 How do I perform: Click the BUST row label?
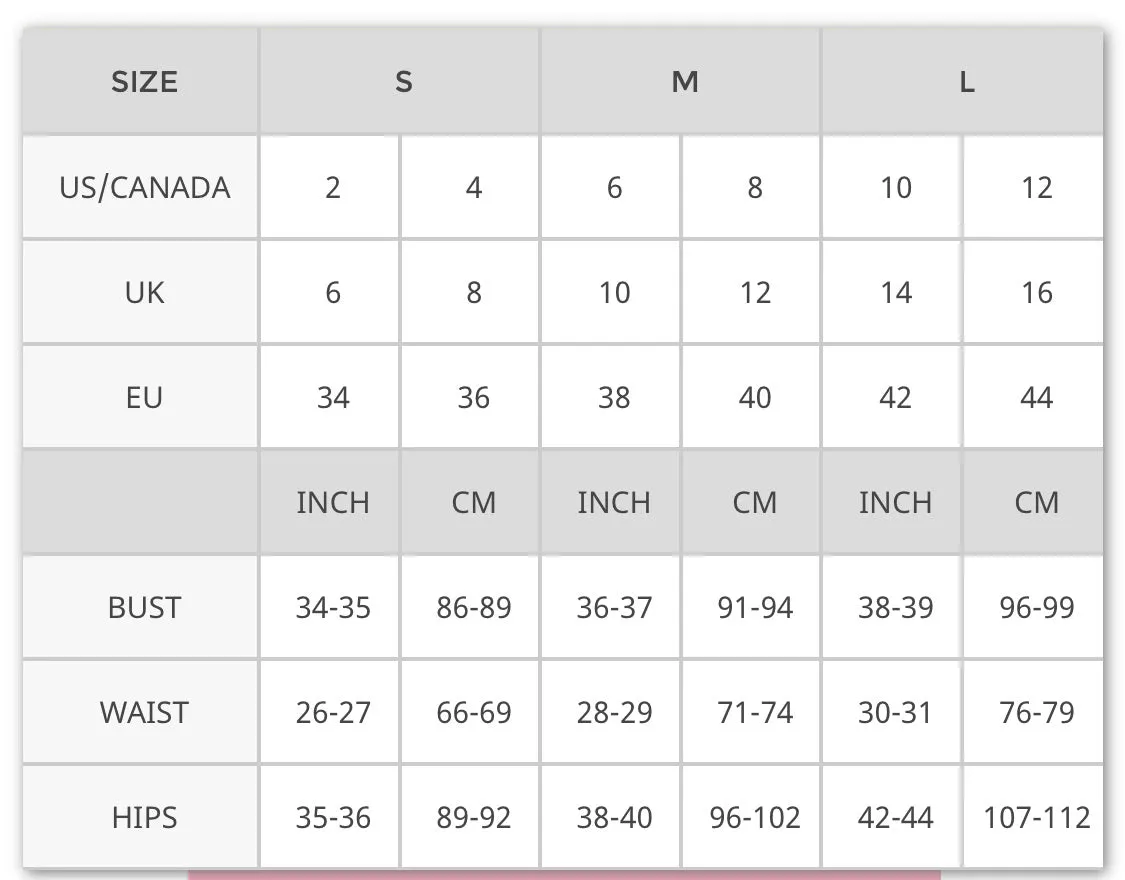click(x=141, y=607)
